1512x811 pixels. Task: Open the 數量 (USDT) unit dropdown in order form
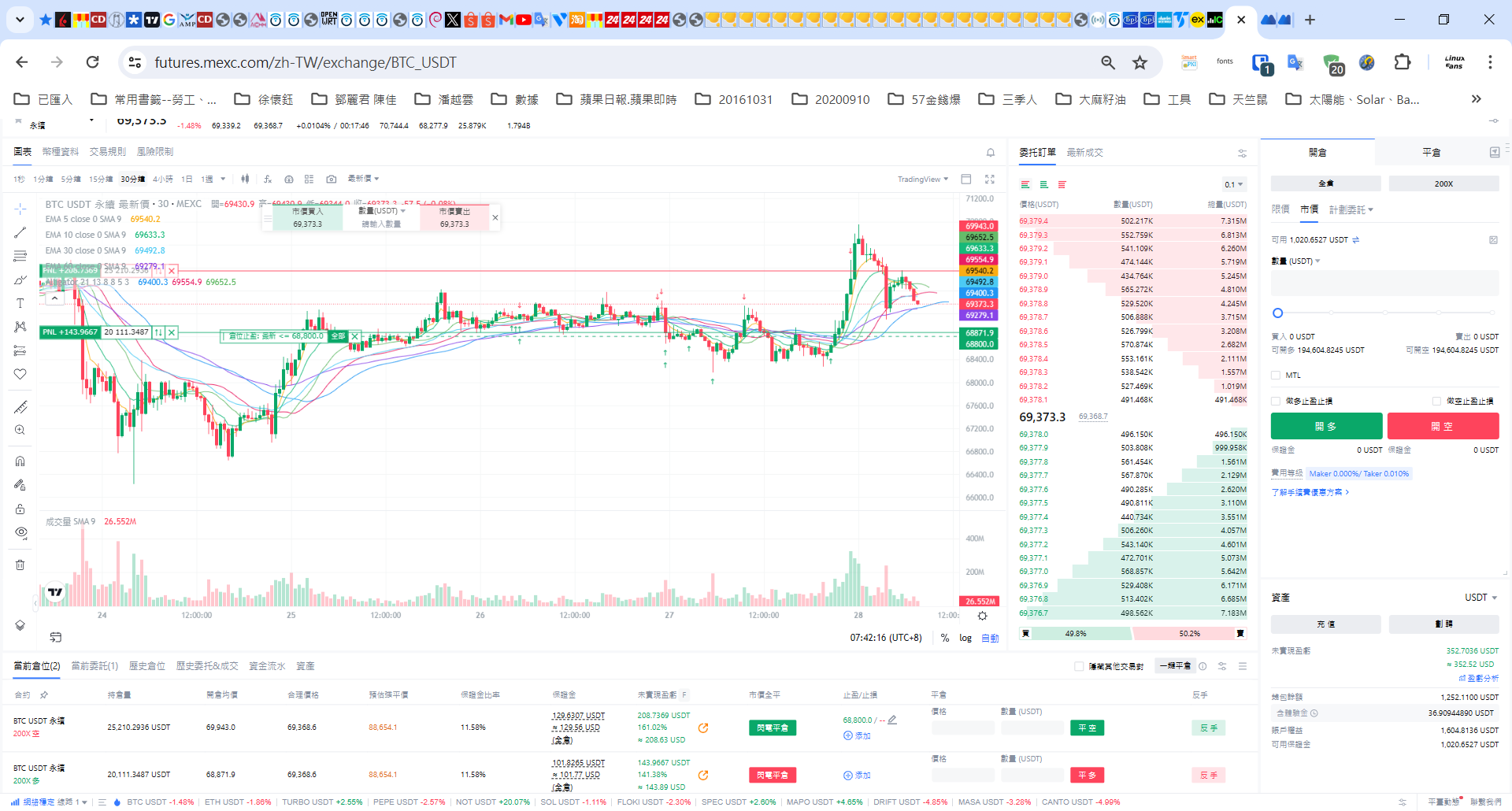pyautogui.click(x=1295, y=261)
